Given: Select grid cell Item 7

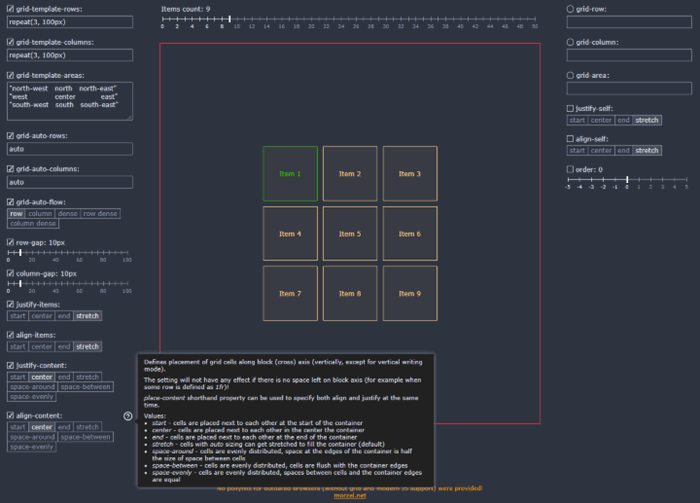Looking at the screenshot, I should coord(290,293).
